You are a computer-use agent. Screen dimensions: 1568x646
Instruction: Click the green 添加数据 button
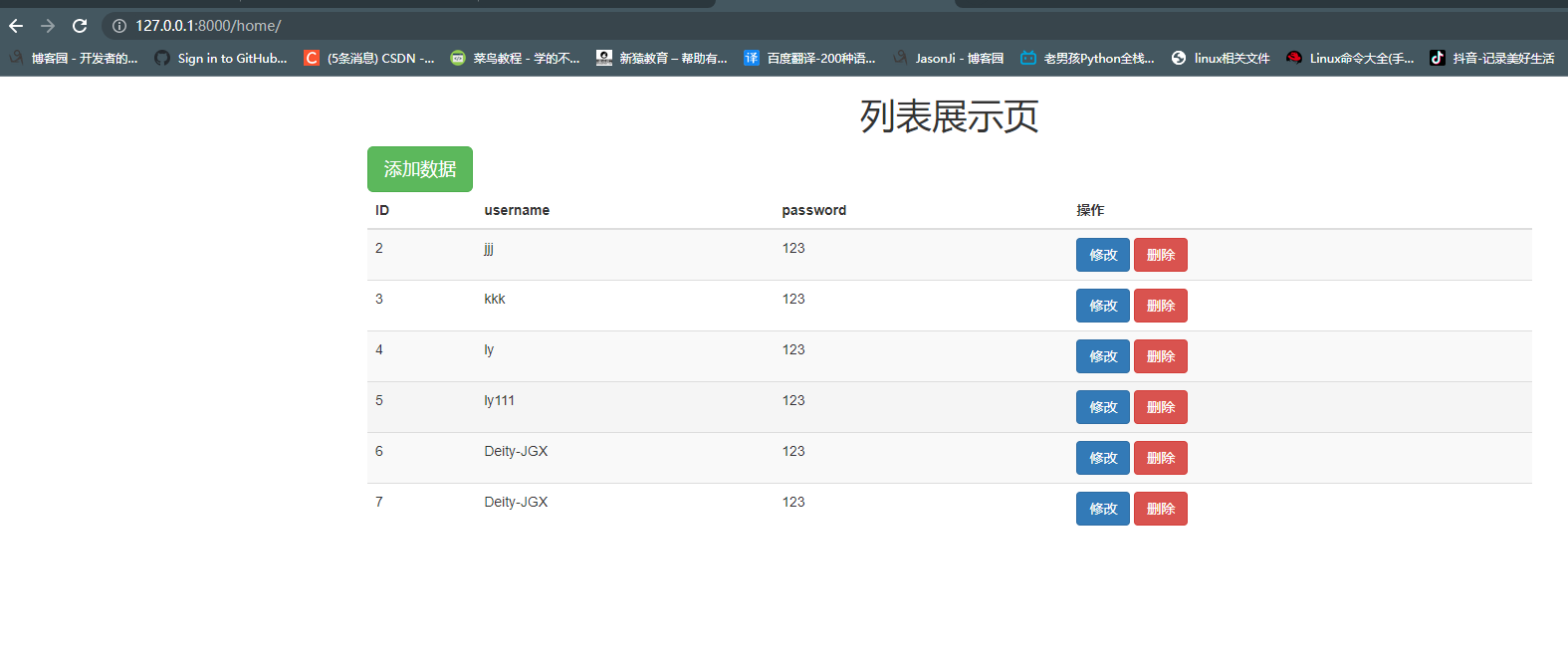420,169
